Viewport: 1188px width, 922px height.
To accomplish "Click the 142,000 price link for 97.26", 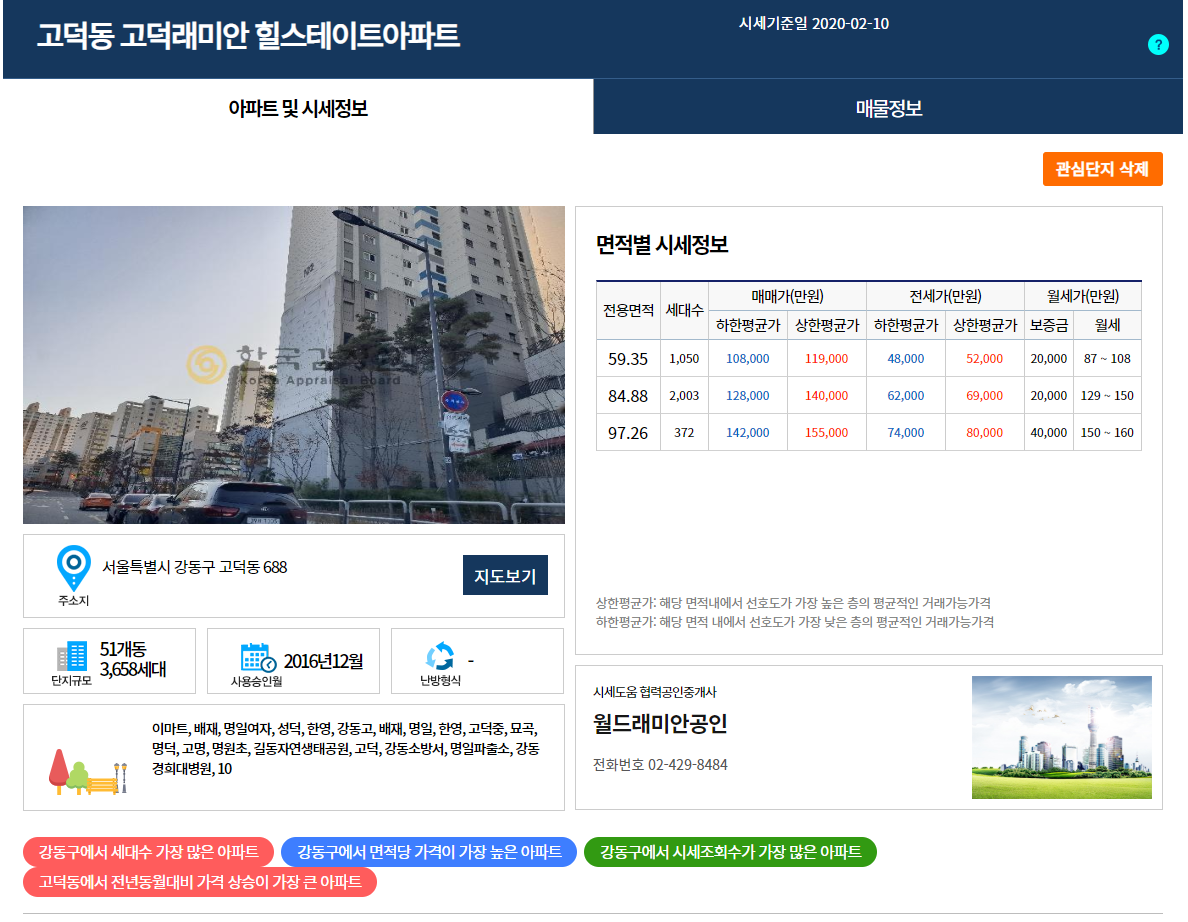I will 747,433.
